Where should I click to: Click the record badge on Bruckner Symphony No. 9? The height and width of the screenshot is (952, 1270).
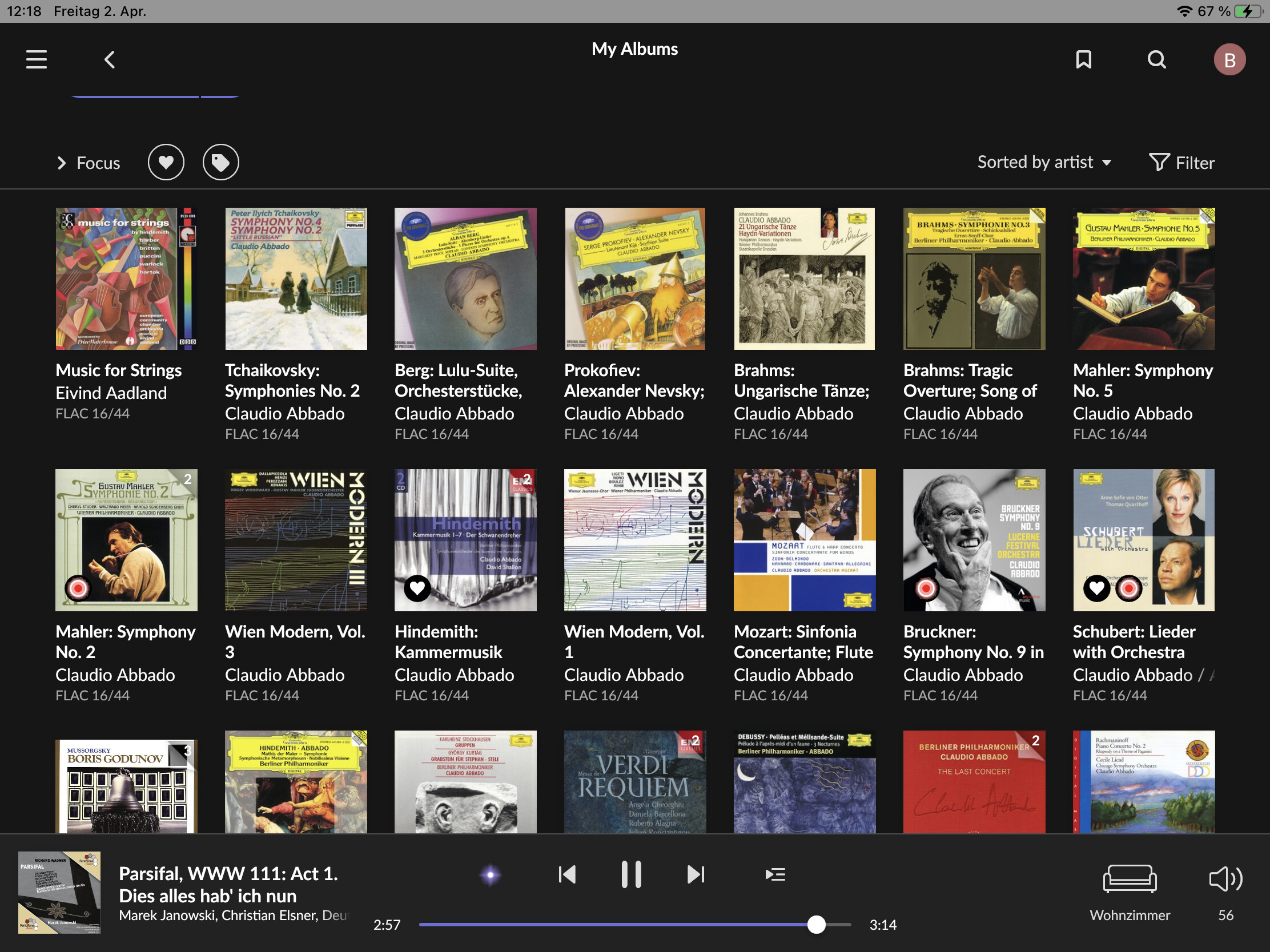[x=926, y=588]
